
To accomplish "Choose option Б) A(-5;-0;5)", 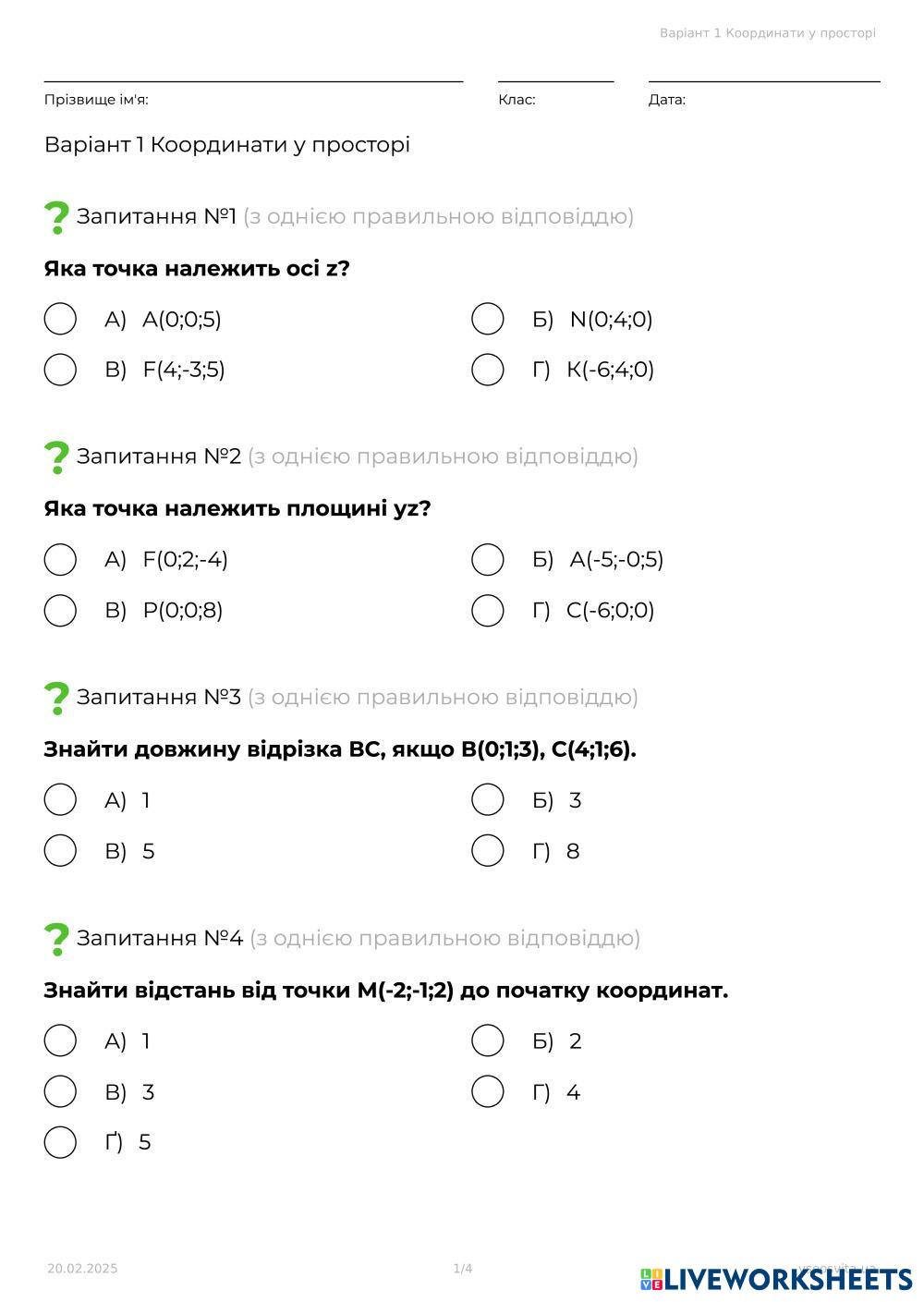I will 488,559.
